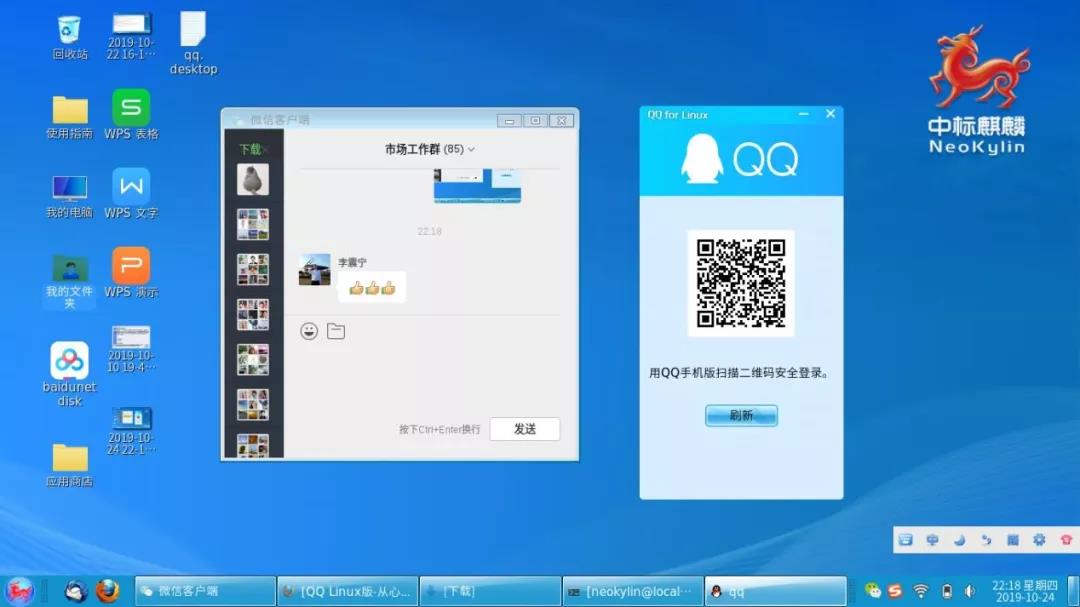Switch to [QQ Linux版-从心... taskbar window
This screenshot has height=607, width=1080.
(348, 591)
